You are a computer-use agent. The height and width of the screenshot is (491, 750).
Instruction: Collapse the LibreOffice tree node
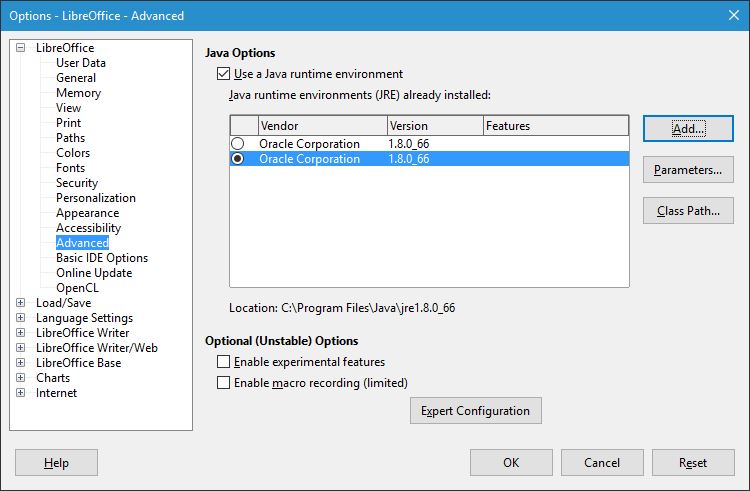coord(21,48)
